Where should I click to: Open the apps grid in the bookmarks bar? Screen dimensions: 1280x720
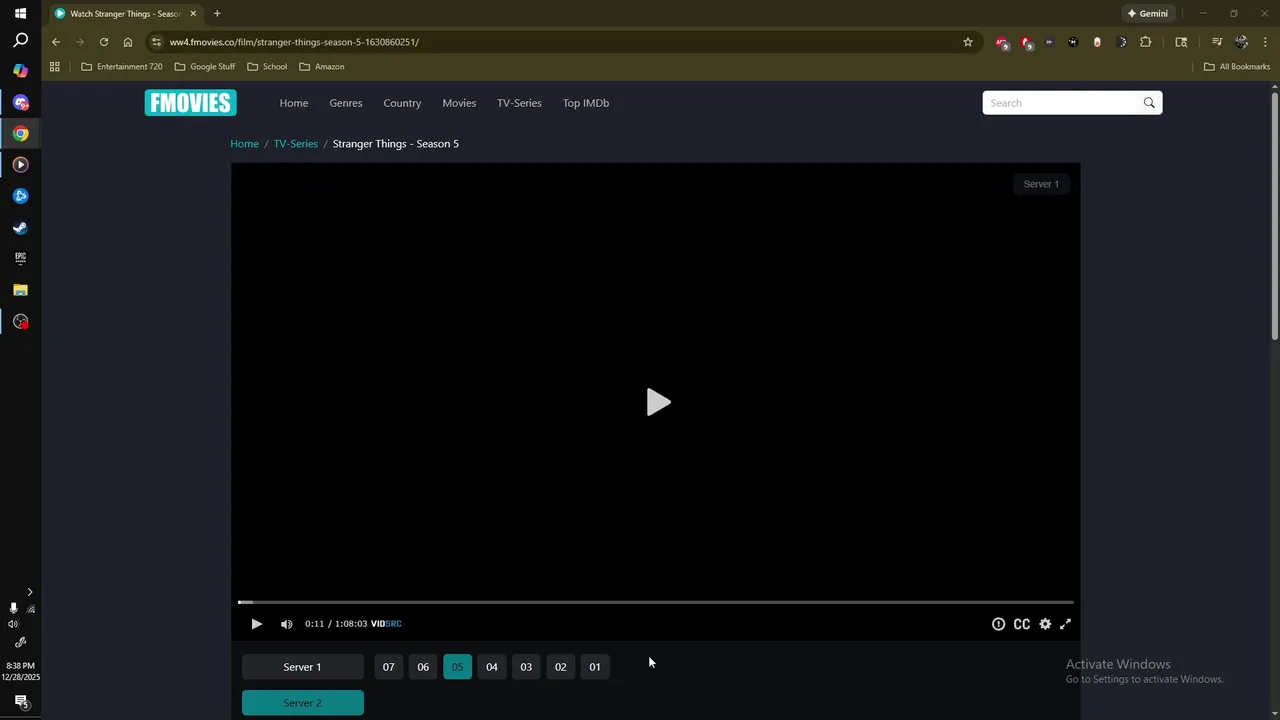pyautogui.click(x=55, y=67)
